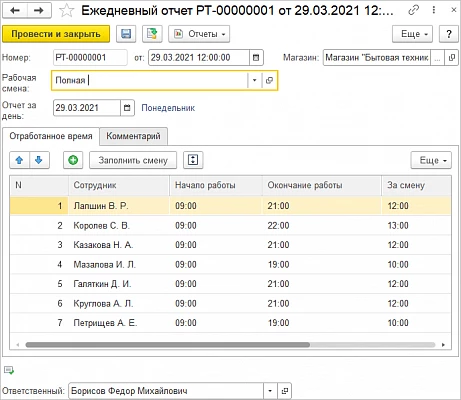Select row Лапшин В. Р.
This screenshot has height=400, width=461.
[231, 206]
